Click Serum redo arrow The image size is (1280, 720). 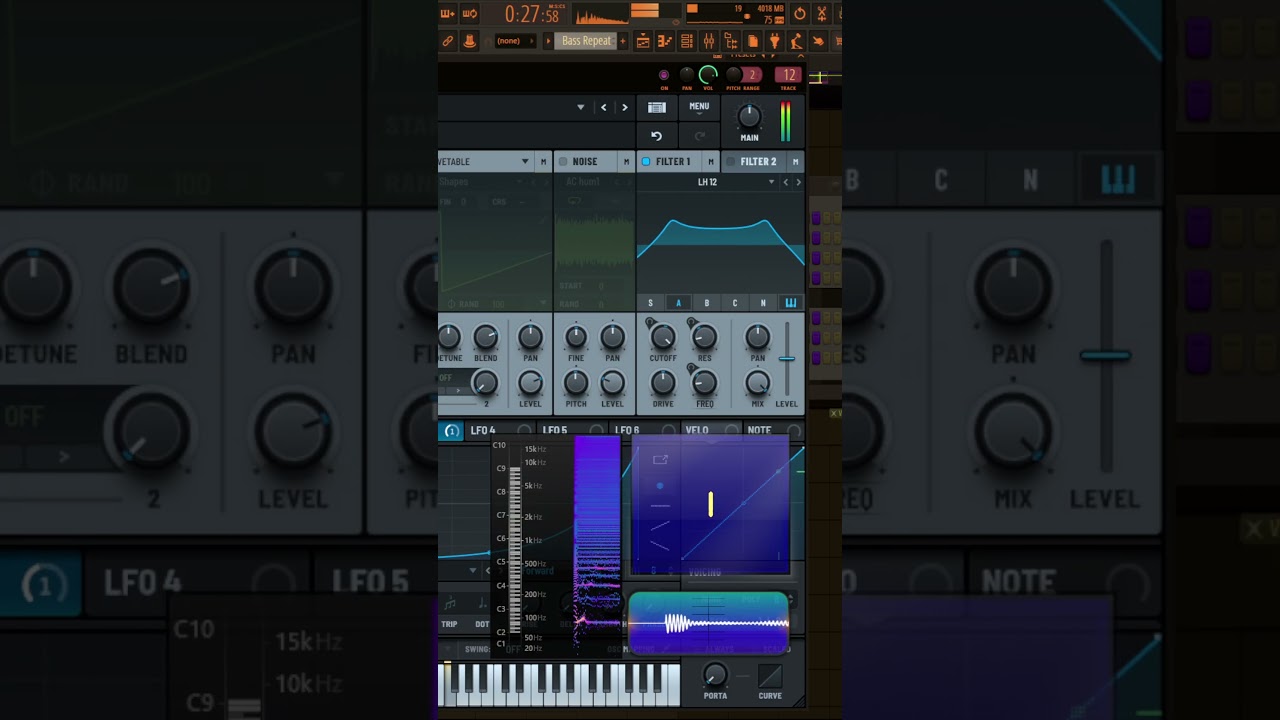pyautogui.click(x=699, y=136)
